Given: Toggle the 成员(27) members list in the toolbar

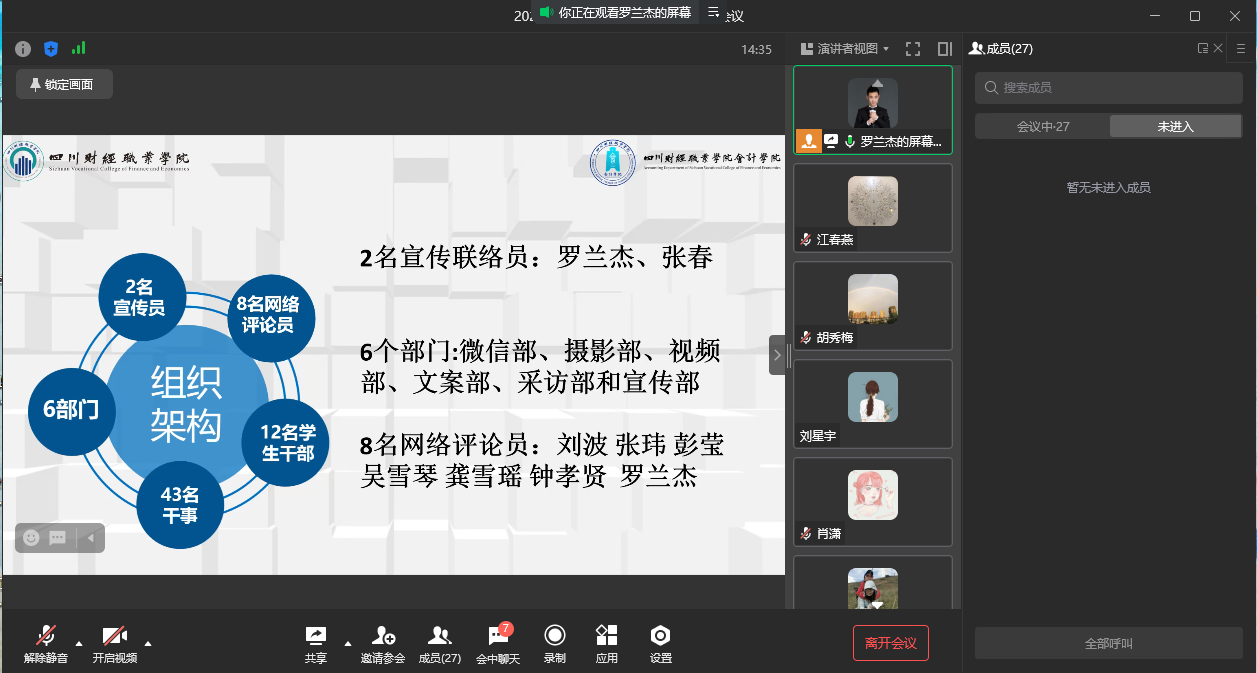Looking at the screenshot, I should tap(439, 644).
